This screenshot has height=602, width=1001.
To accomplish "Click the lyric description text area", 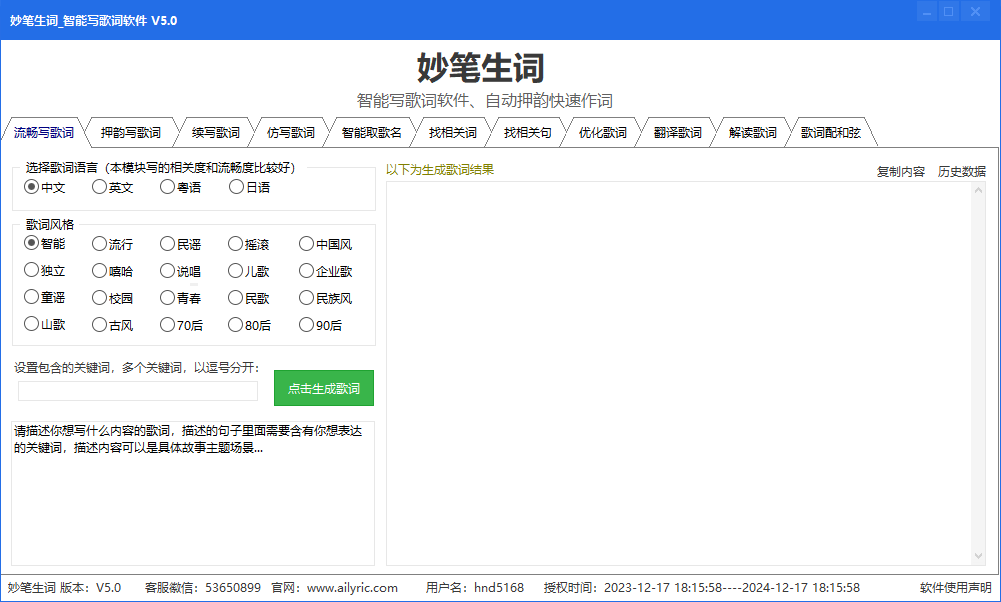I will (x=193, y=493).
